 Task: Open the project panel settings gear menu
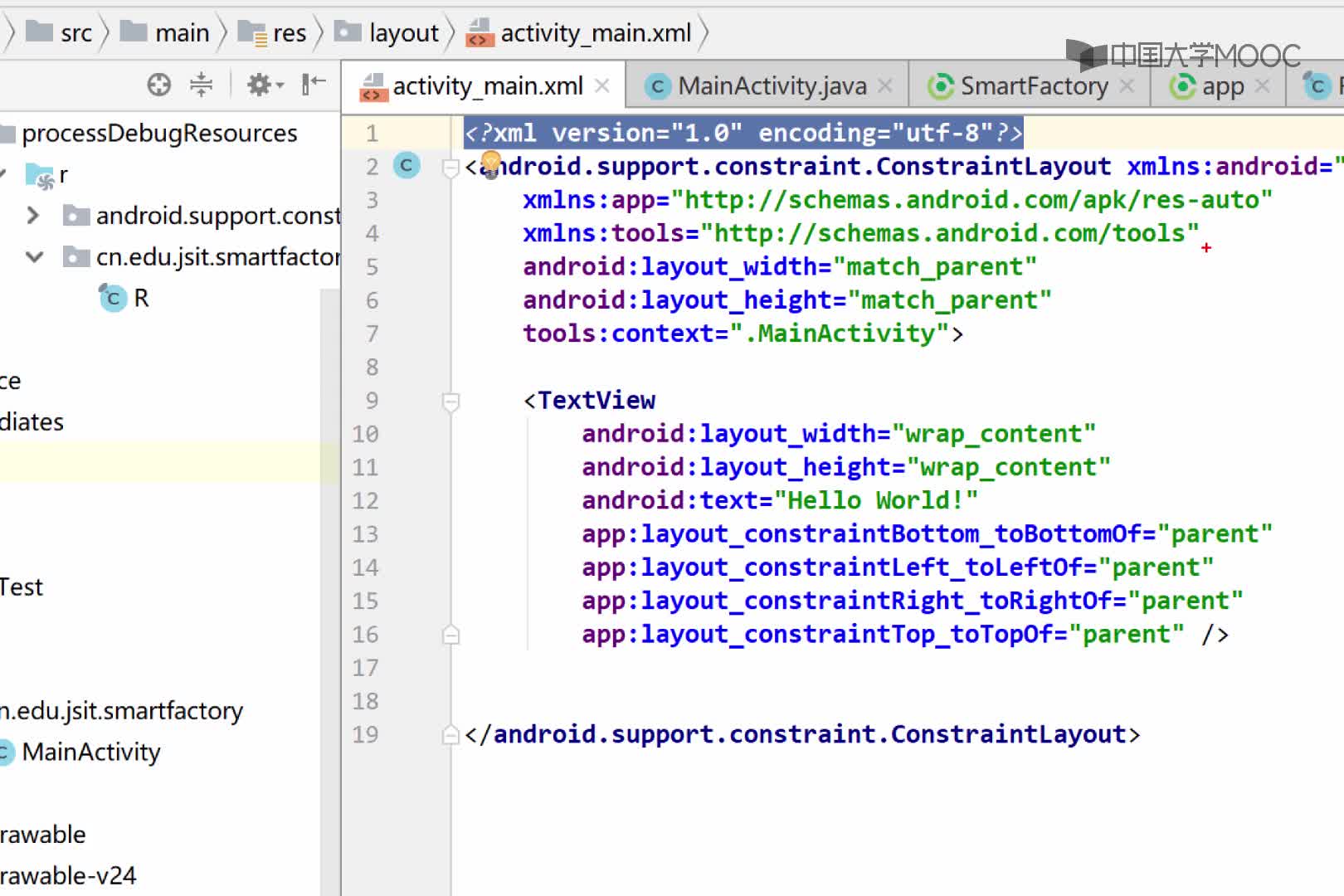265,85
